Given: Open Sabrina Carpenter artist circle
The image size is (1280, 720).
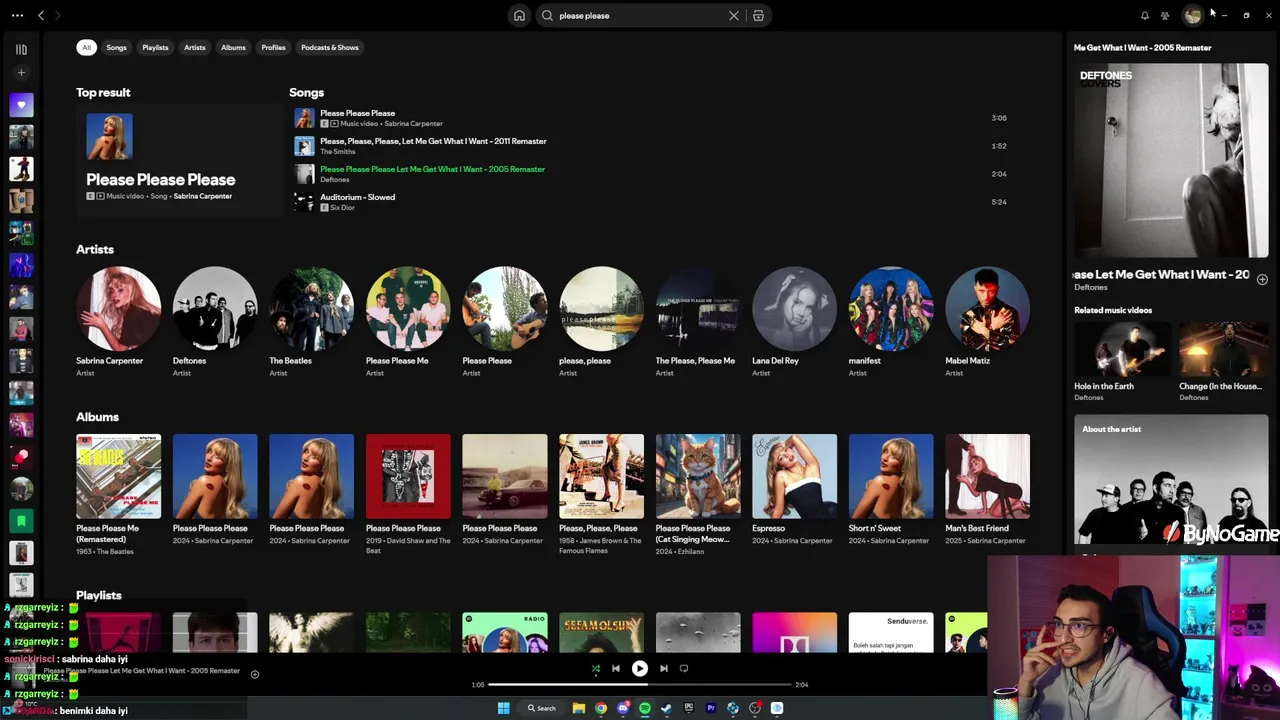Looking at the screenshot, I should pyautogui.click(x=118, y=308).
